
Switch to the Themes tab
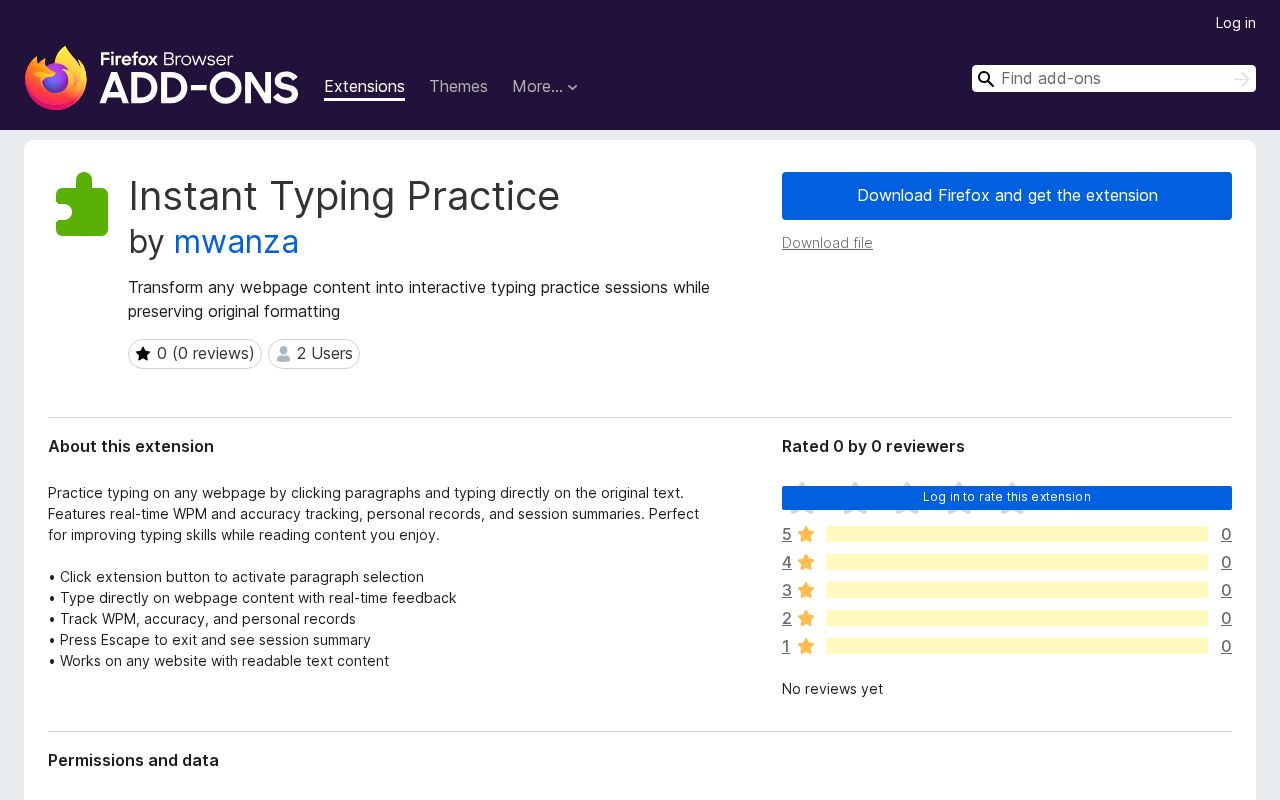tap(458, 86)
